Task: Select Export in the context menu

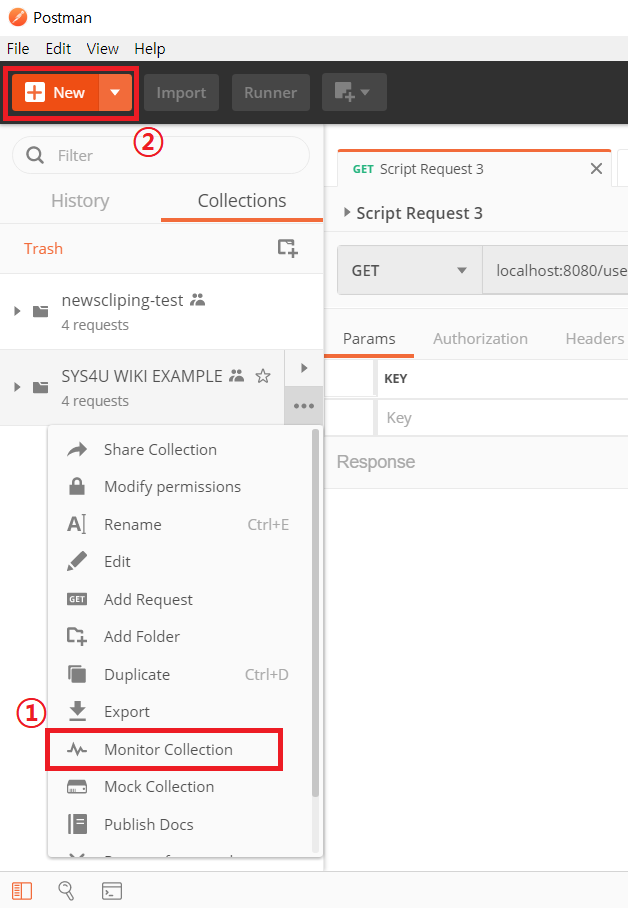Action: pyautogui.click(x=180, y=711)
